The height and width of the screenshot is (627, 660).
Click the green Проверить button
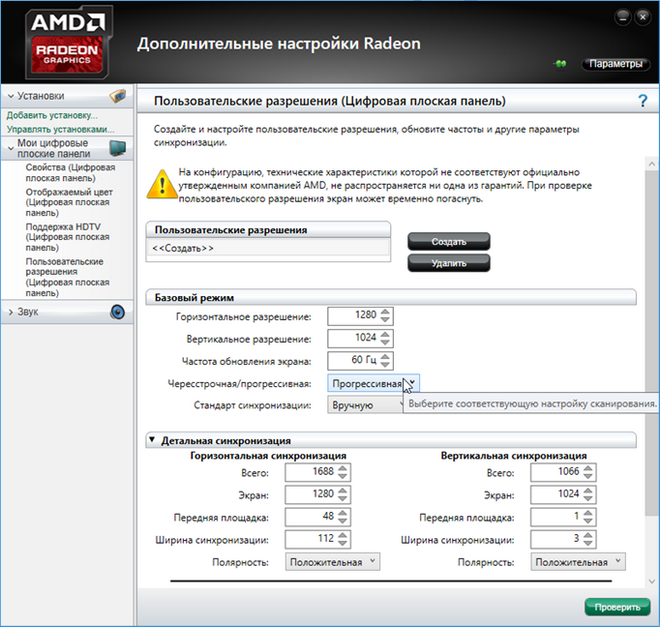coord(610,607)
